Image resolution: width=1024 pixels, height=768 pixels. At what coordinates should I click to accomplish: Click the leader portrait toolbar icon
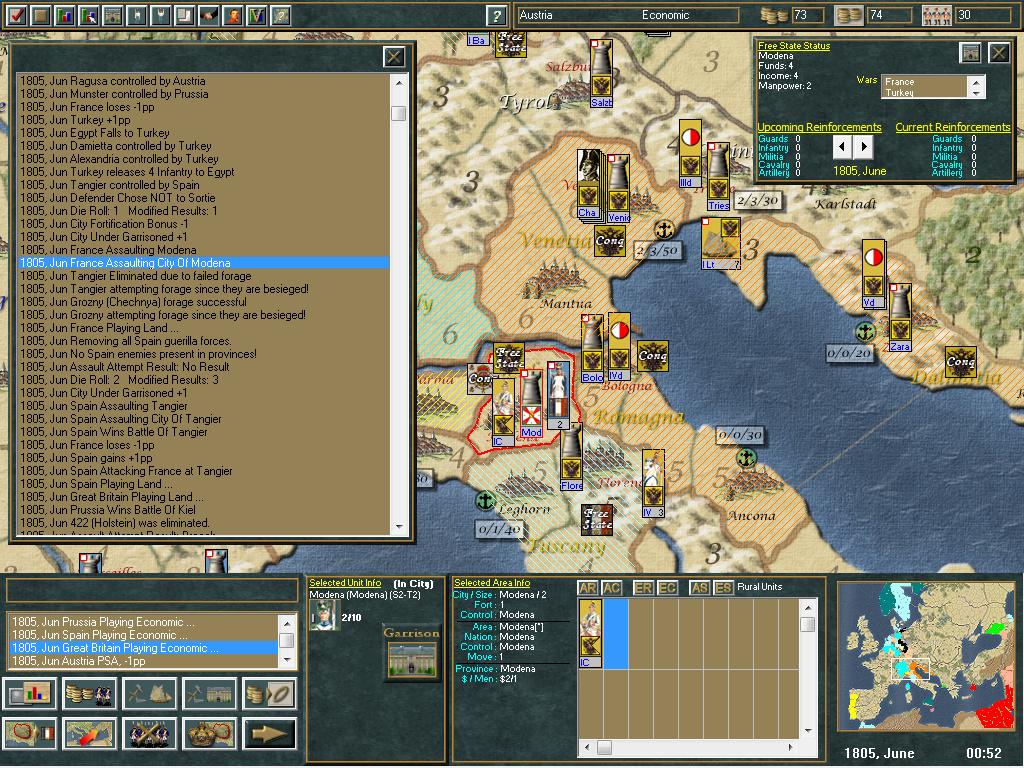pyautogui.click(x=233, y=15)
